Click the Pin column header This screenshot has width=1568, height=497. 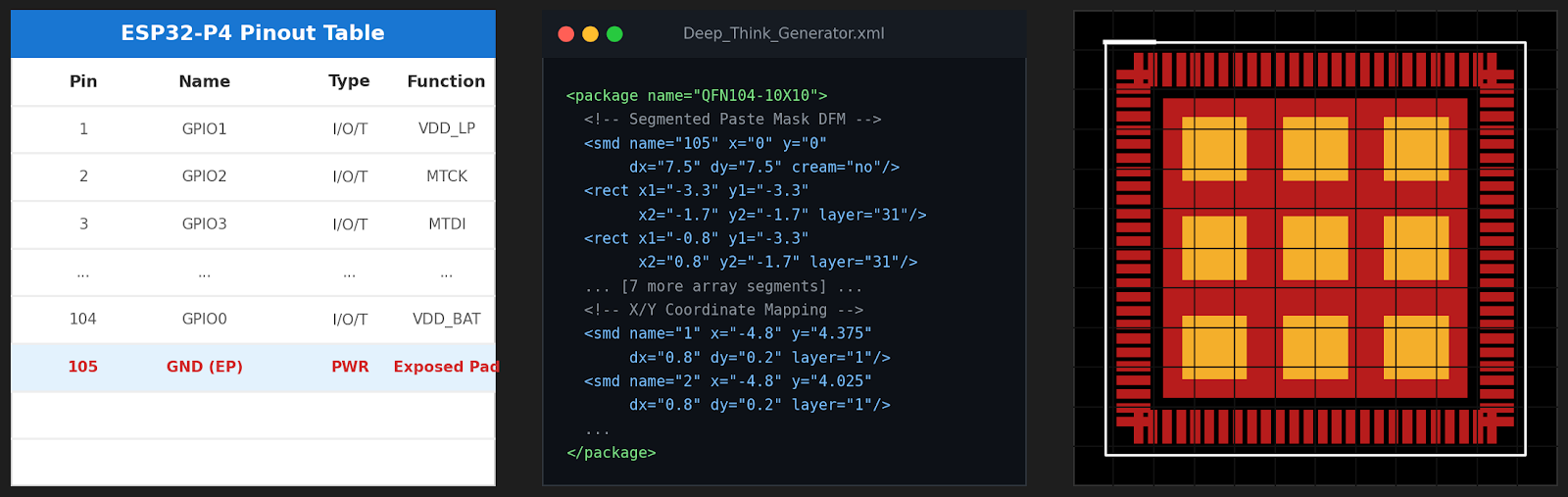pos(83,81)
